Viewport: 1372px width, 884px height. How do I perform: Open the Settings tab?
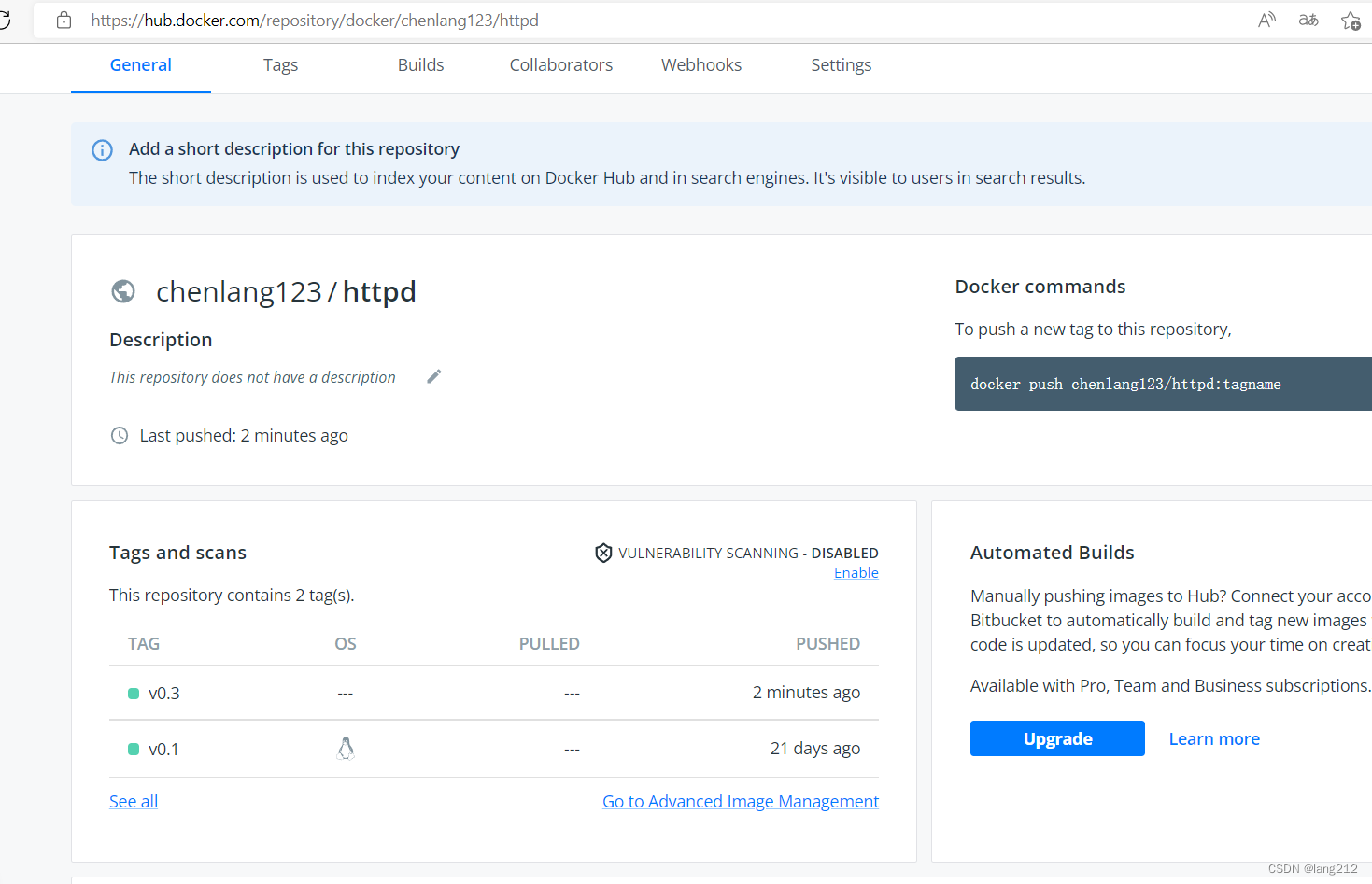pos(841,65)
